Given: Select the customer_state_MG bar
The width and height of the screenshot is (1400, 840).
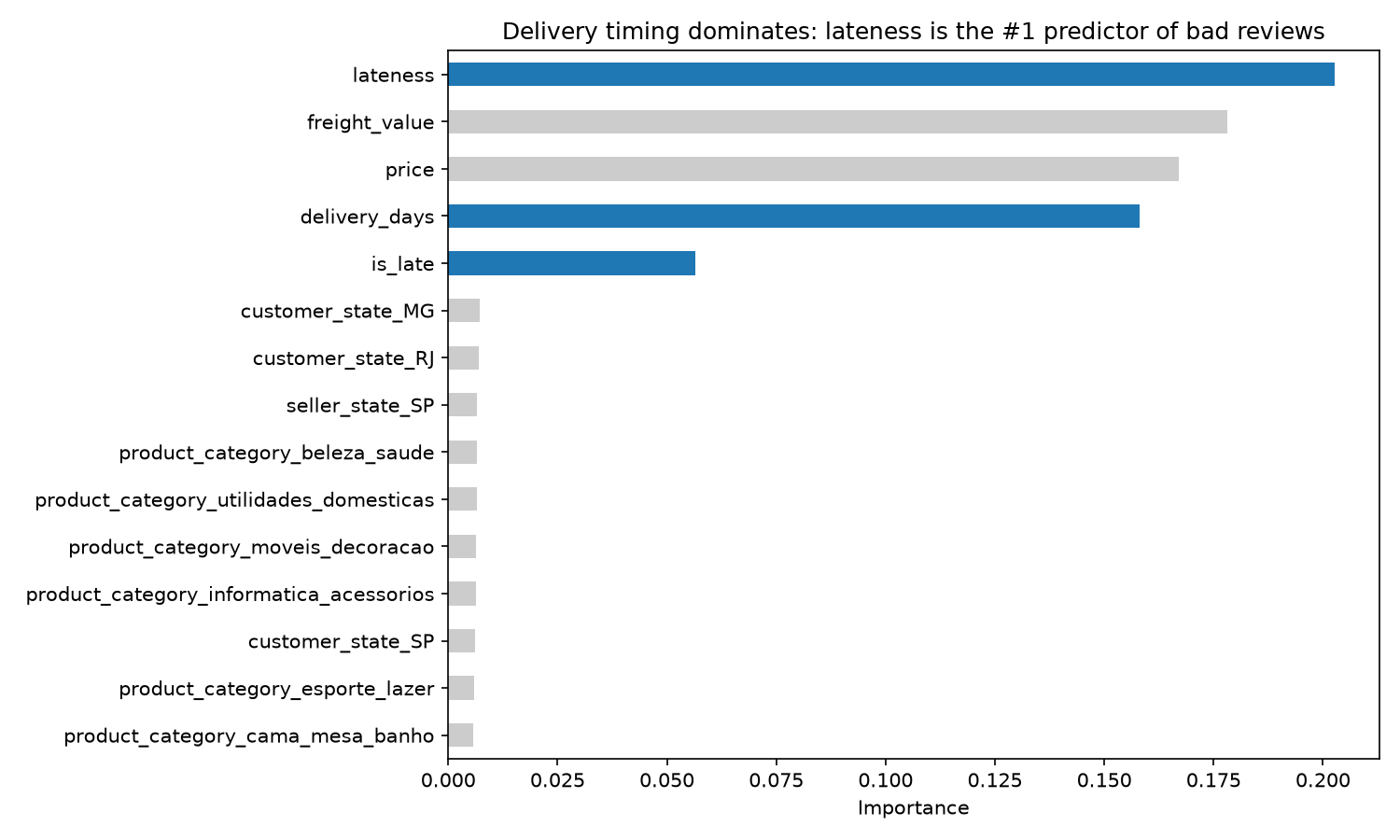Looking at the screenshot, I should 464,311.
